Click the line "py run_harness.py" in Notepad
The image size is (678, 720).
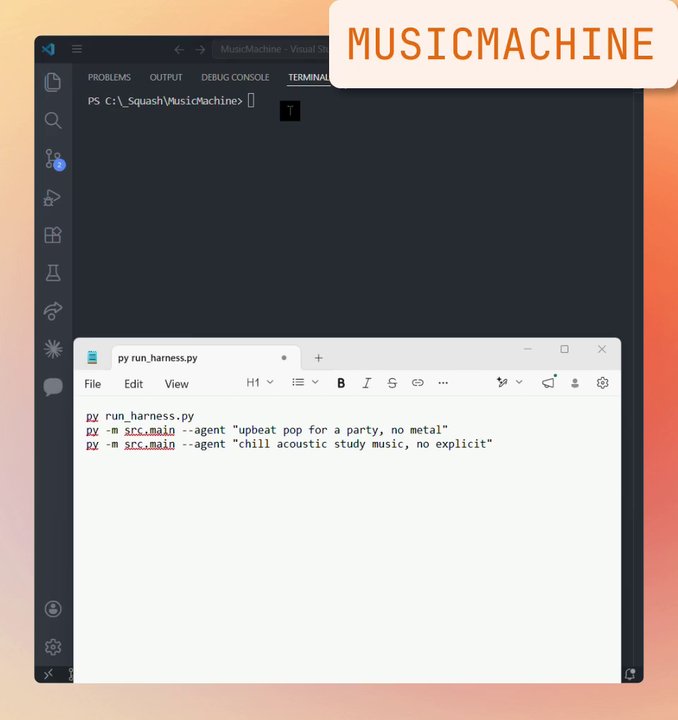click(x=140, y=416)
